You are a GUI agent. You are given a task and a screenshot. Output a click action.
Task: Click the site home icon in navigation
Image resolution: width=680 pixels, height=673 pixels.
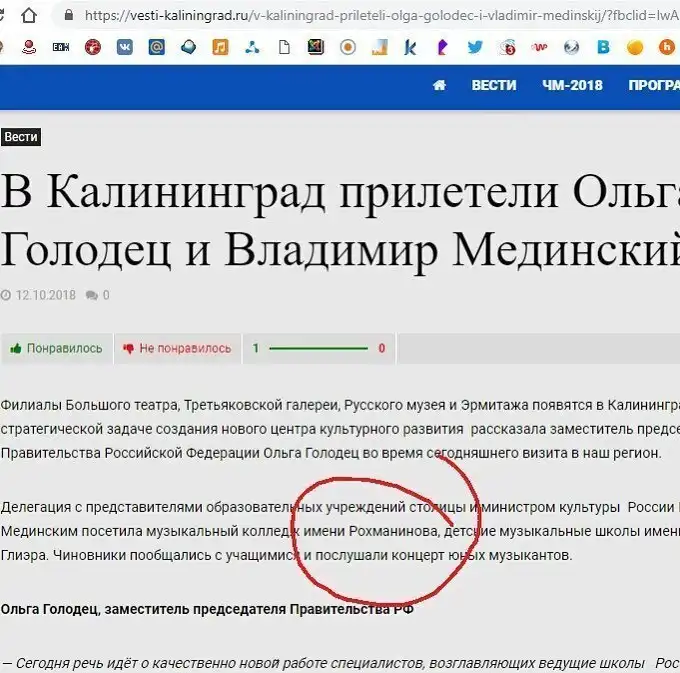[438, 85]
